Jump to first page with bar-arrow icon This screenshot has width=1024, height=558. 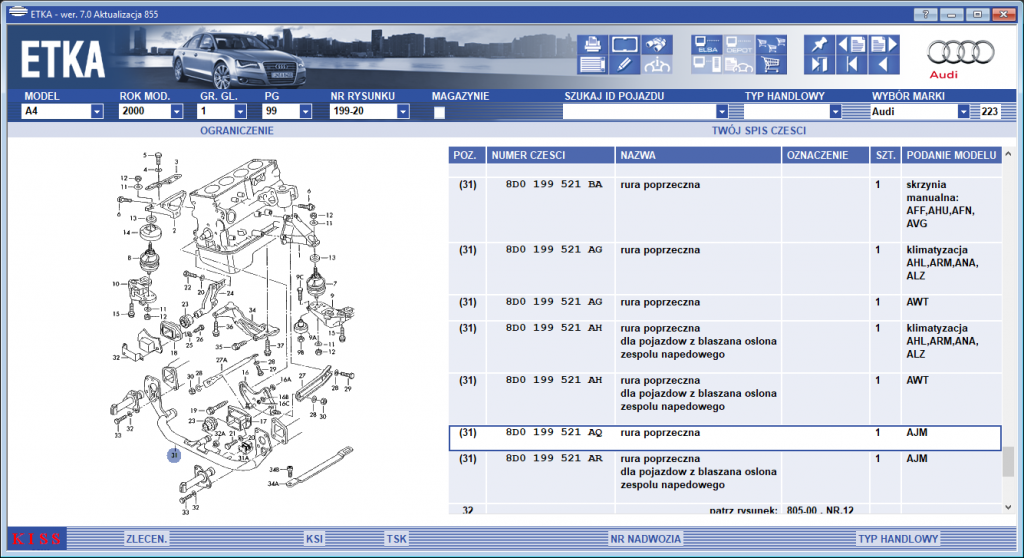tap(852, 64)
